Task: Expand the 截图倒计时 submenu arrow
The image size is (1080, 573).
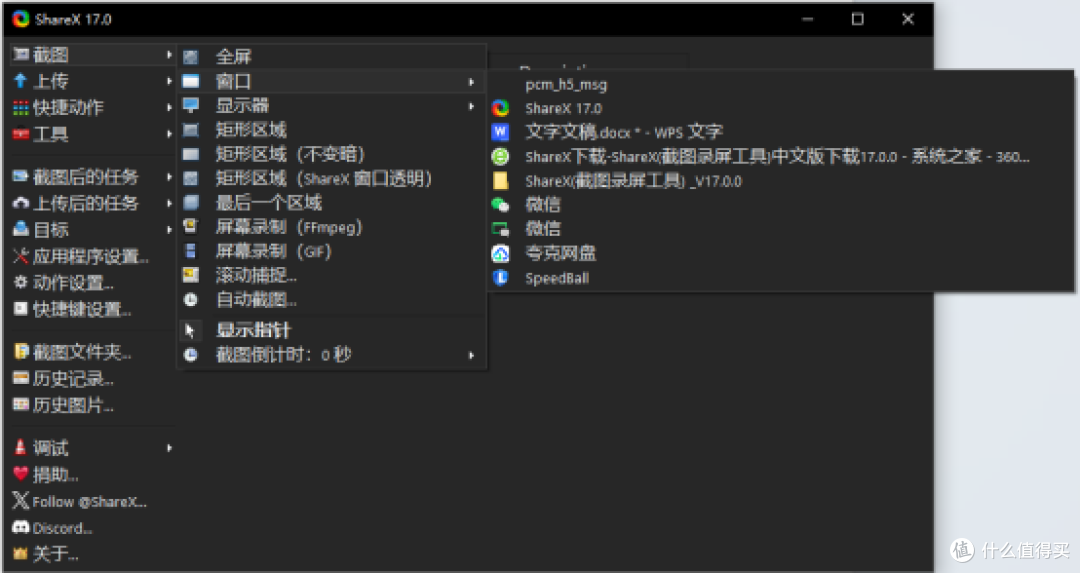Action: 472,355
